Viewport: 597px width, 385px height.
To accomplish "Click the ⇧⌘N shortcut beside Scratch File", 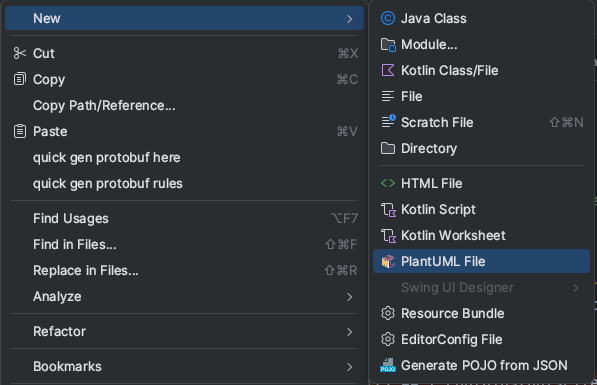I will pyautogui.click(x=566, y=122).
